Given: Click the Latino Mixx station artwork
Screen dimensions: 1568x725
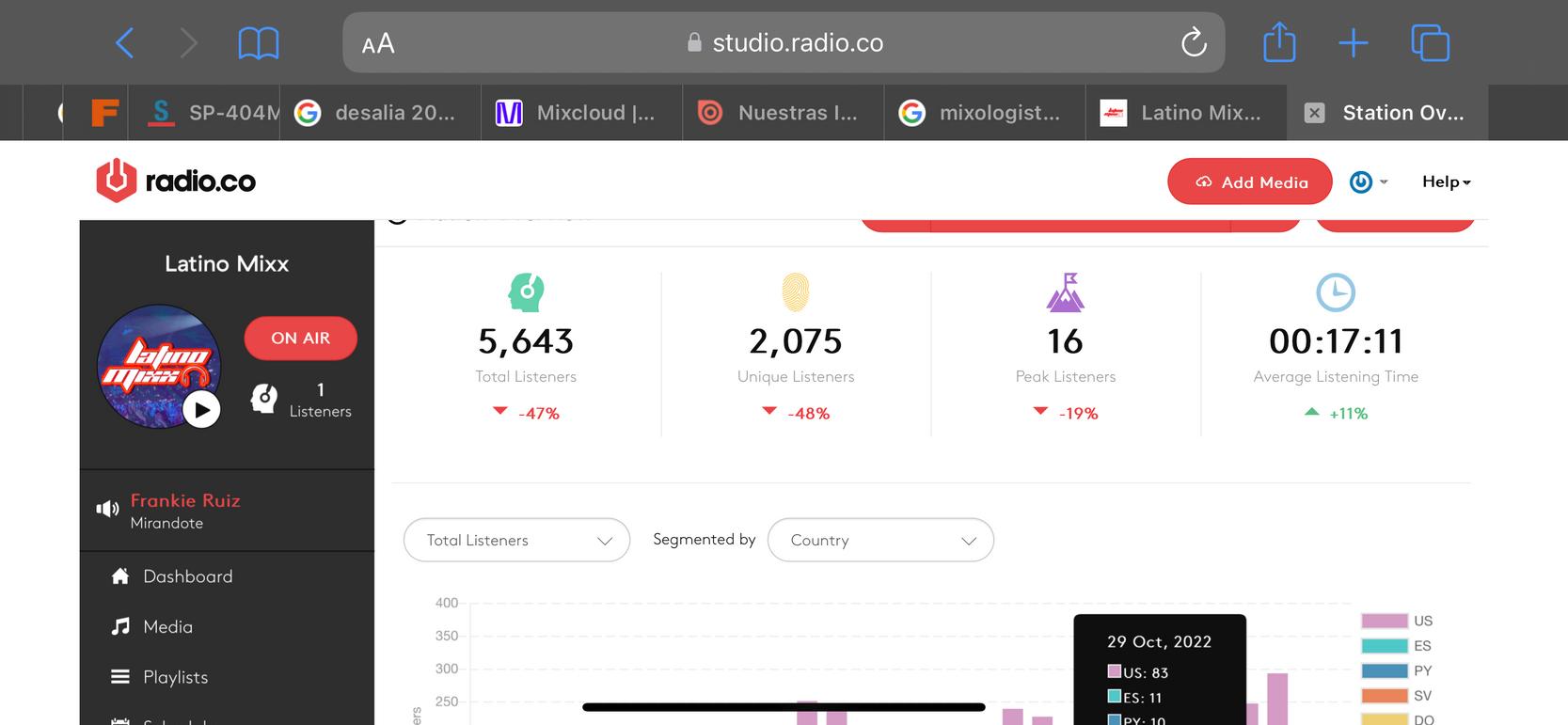Looking at the screenshot, I should pyautogui.click(x=158, y=365).
